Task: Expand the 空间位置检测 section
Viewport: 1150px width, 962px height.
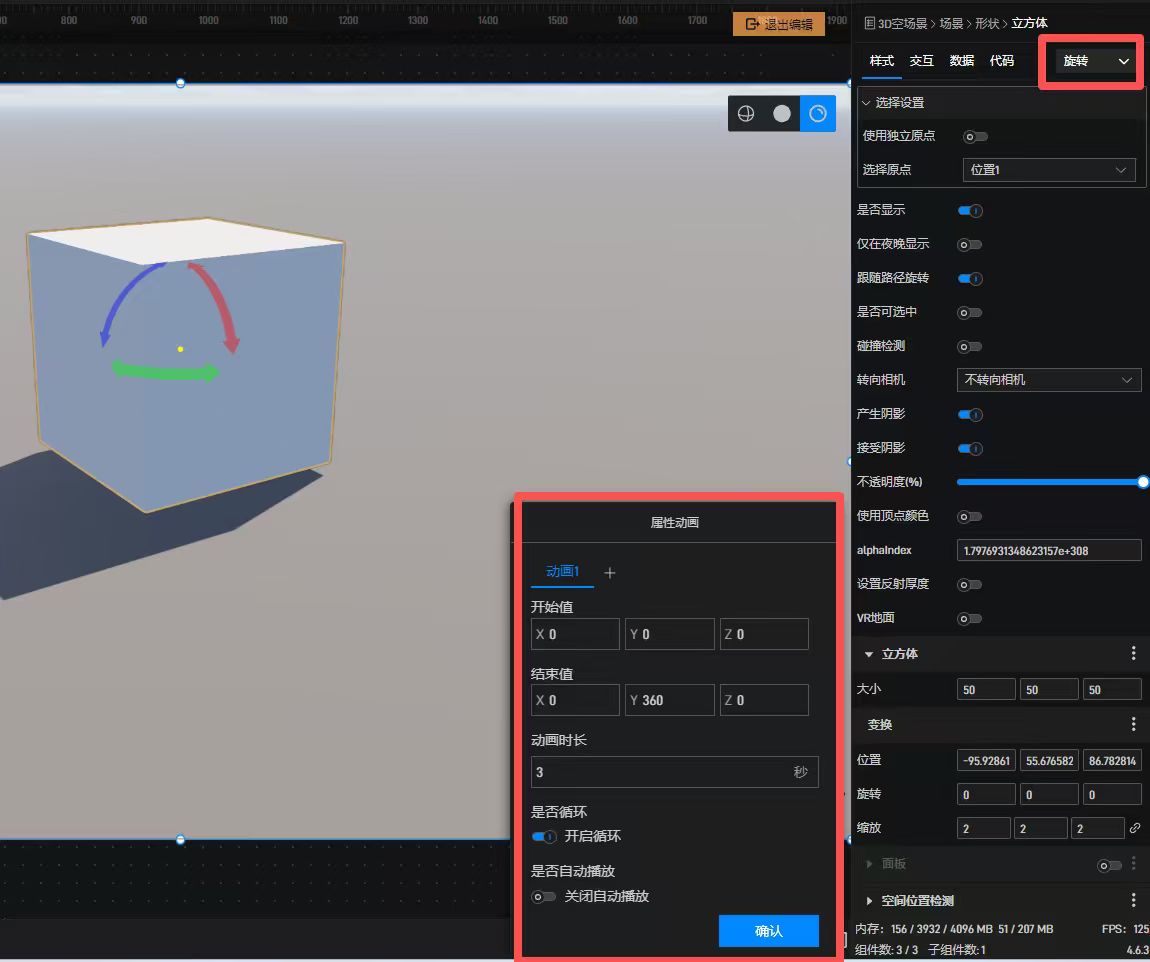Action: [x=869, y=901]
